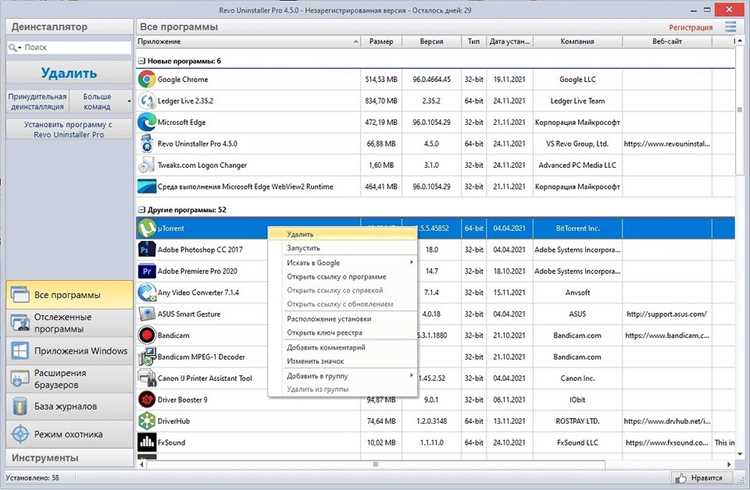The width and height of the screenshot is (750, 490).
Task: Expand Искать в Google submenu
Action: [x=411, y=262]
